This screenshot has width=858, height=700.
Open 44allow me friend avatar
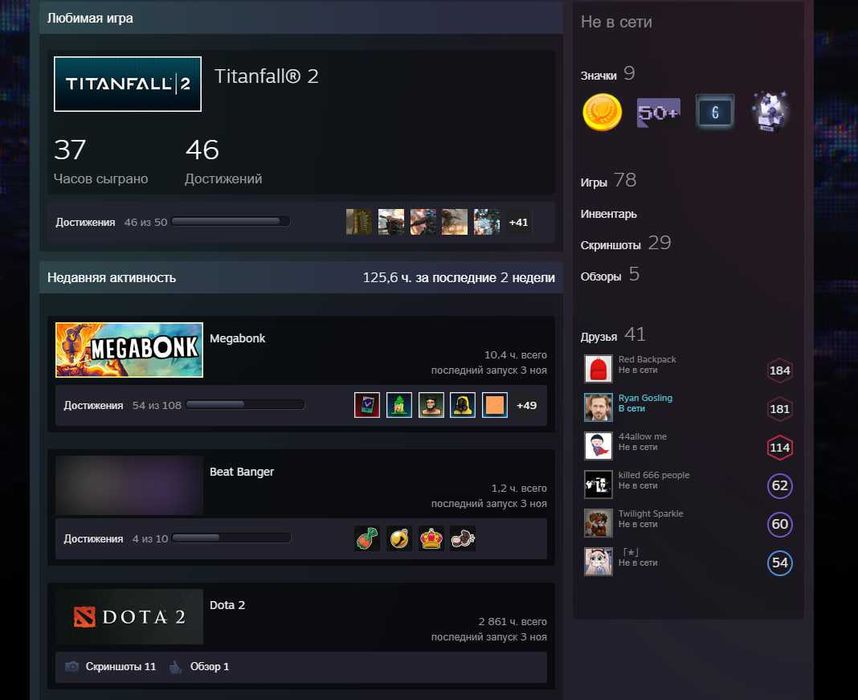pyautogui.click(x=598, y=446)
